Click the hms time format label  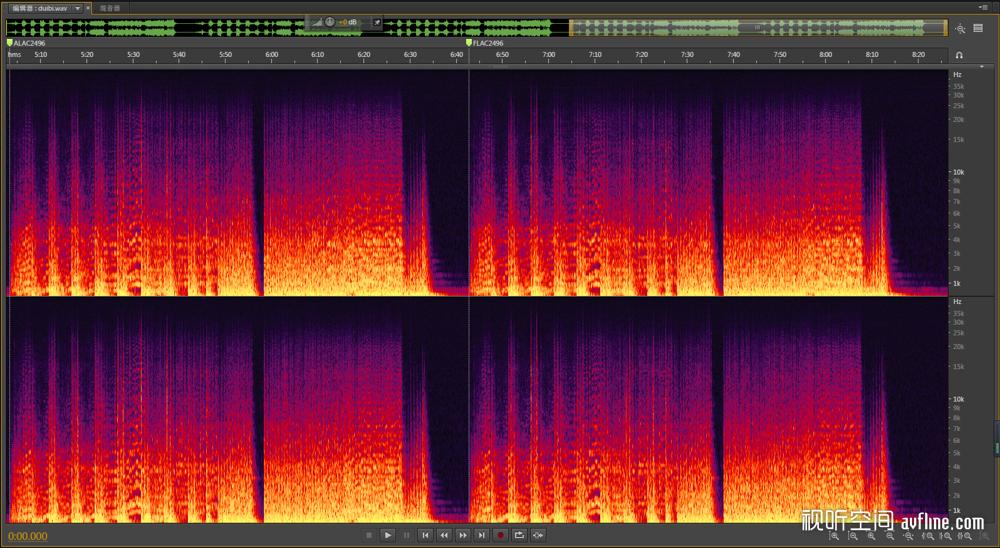(14, 55)
